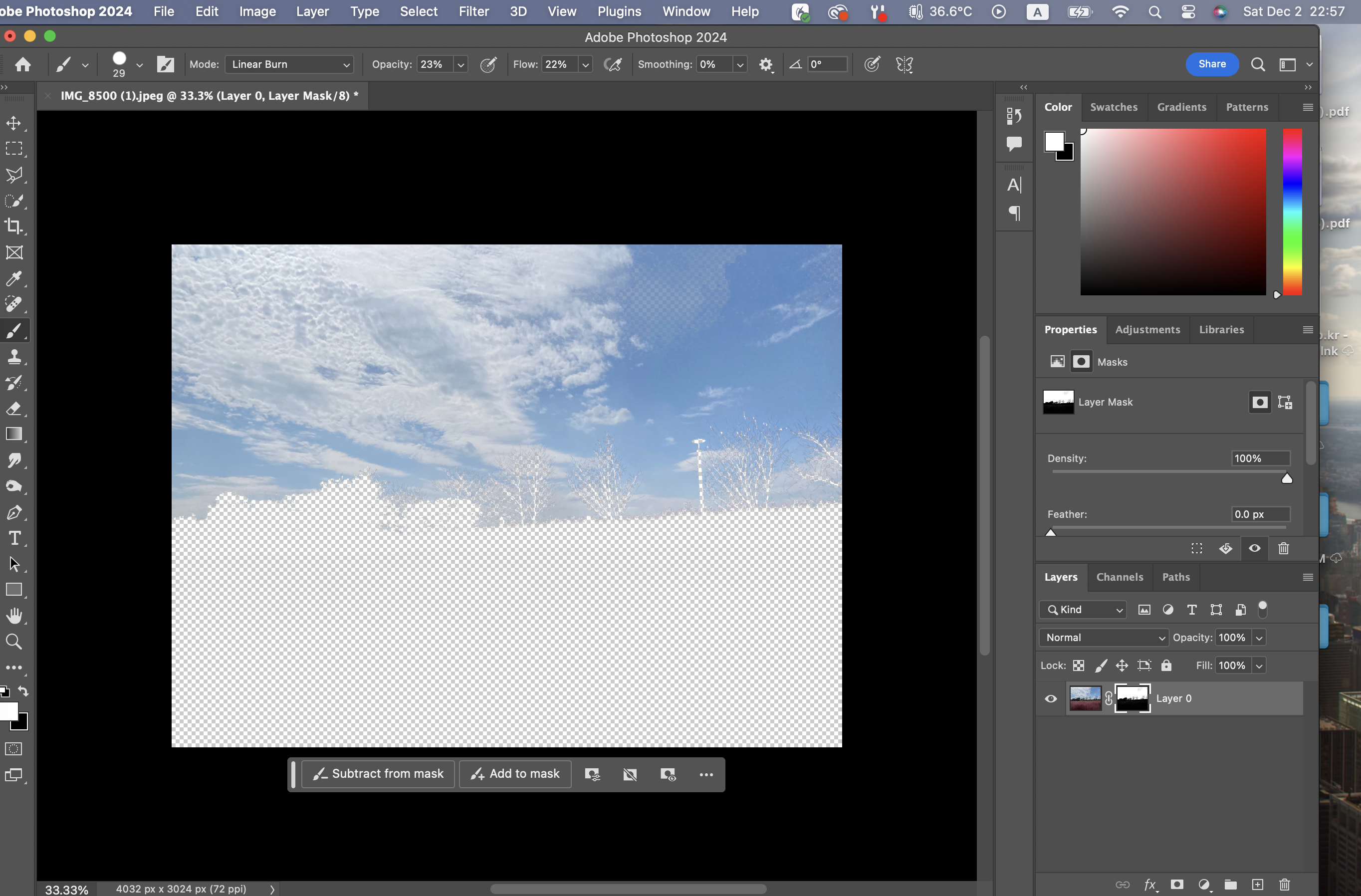
Task: Toggle pressure for opacity icon
Action: [488, 65]
